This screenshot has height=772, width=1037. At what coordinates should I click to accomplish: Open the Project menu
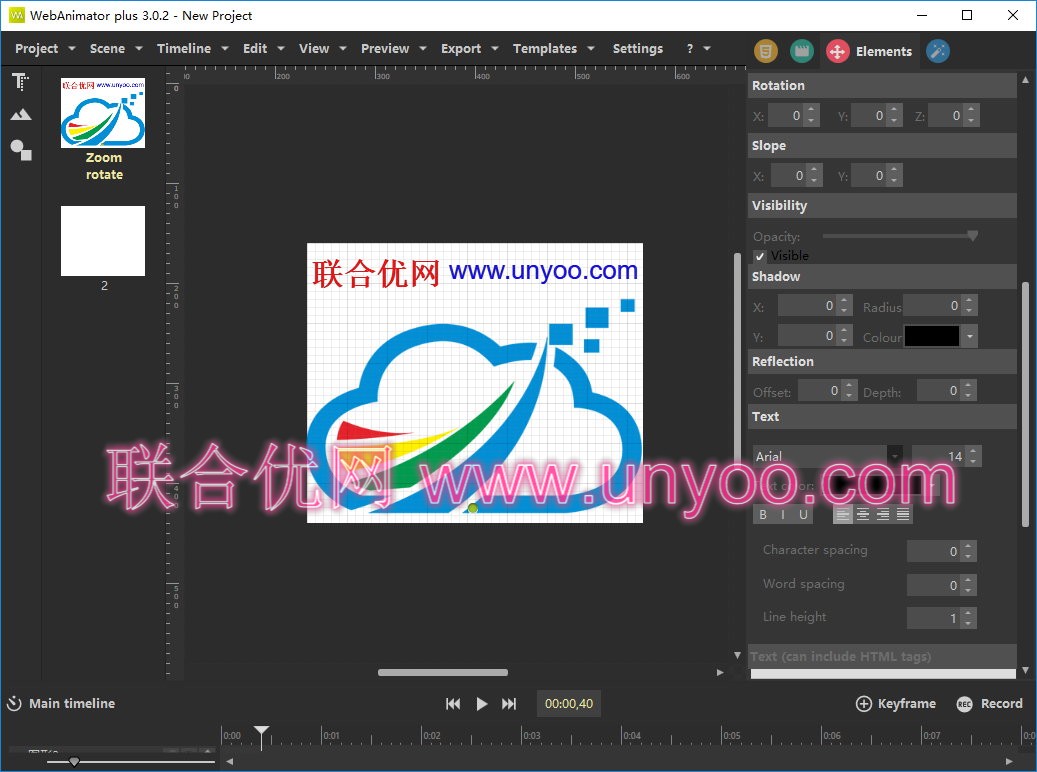[45, 48]
